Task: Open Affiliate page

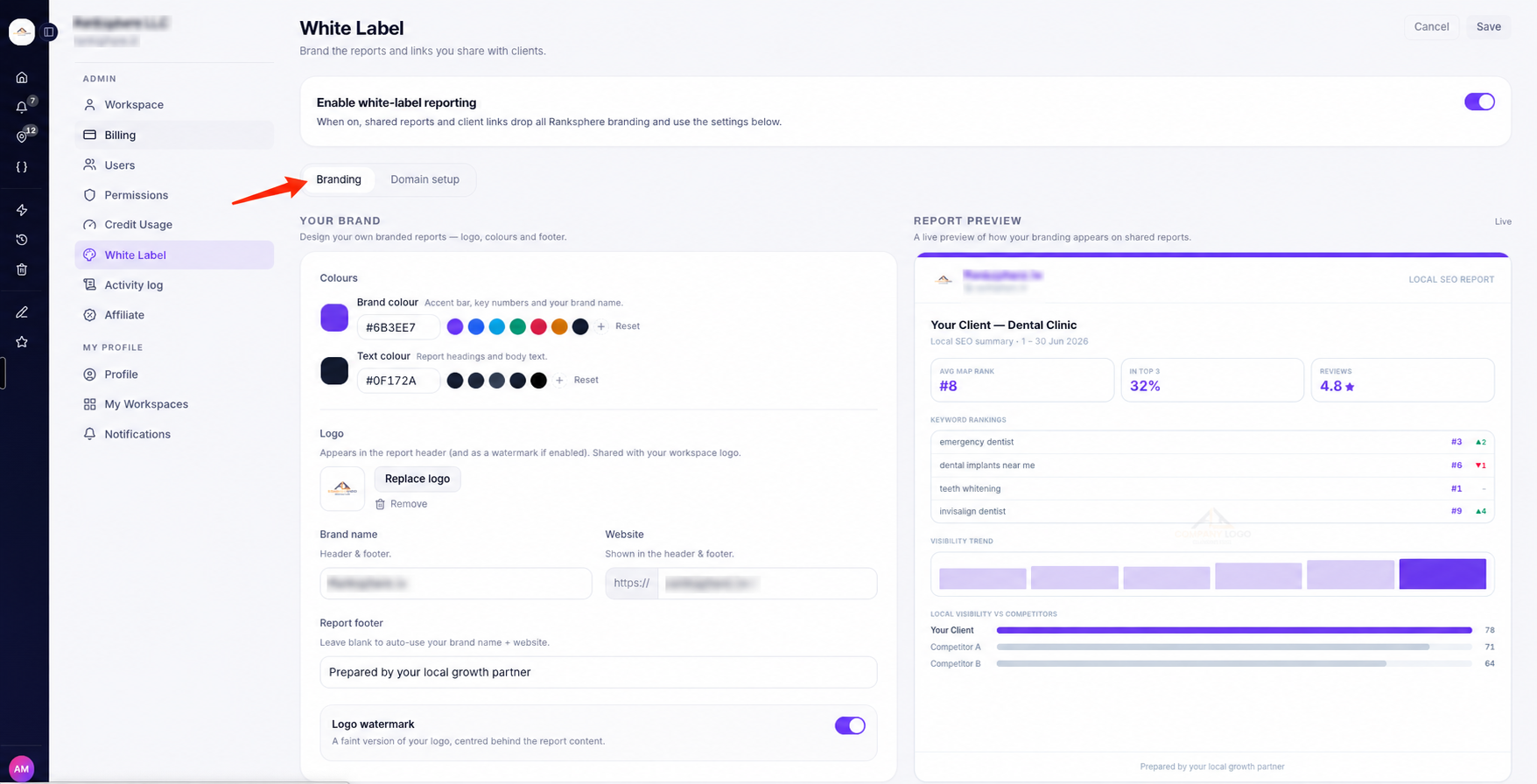Action: pos(174,315)
